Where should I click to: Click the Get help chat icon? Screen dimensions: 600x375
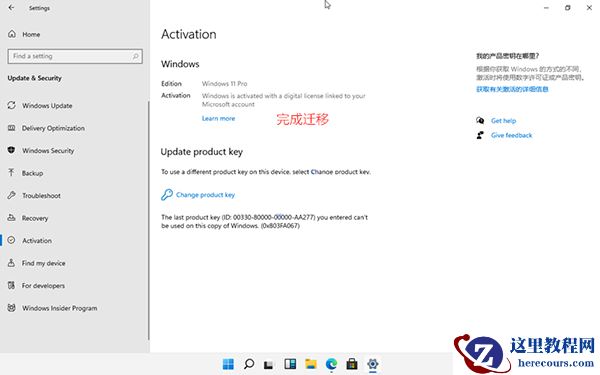[x=480, y=121]
